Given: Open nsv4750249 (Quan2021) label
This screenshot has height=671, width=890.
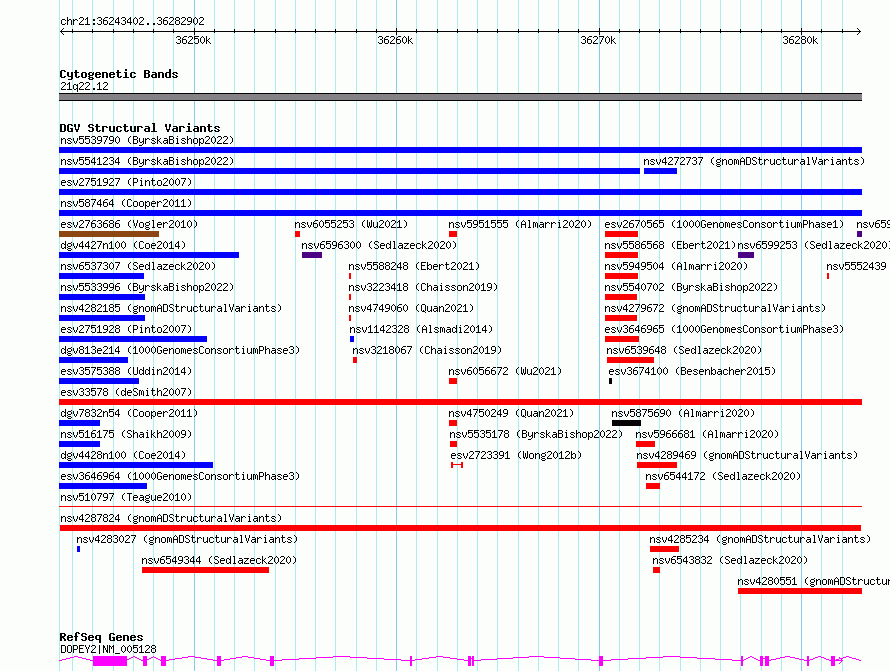Looking at the screenshot, I should 511,413.
